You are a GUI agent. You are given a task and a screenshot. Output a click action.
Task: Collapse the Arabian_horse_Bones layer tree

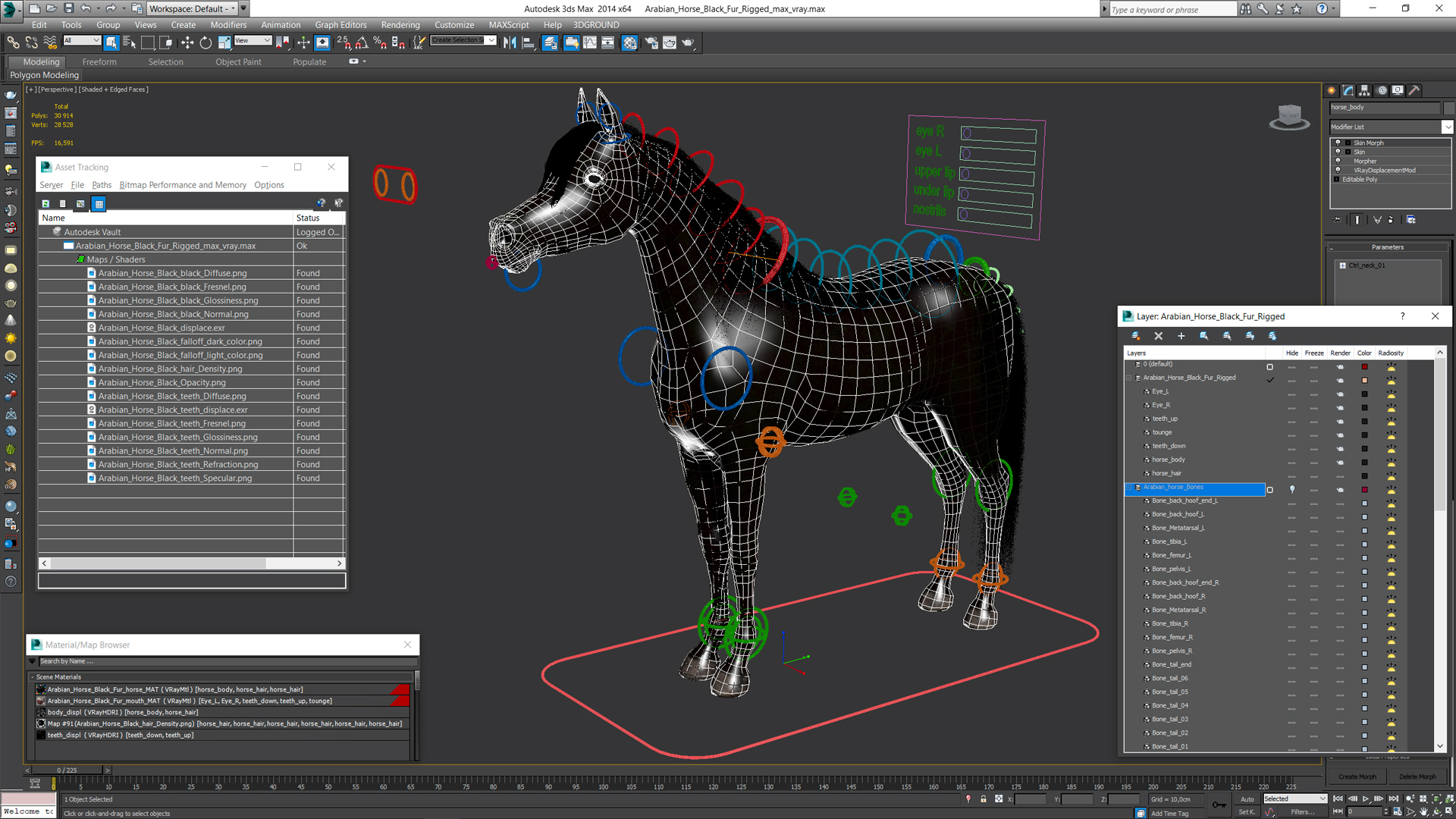[1128, 487]
